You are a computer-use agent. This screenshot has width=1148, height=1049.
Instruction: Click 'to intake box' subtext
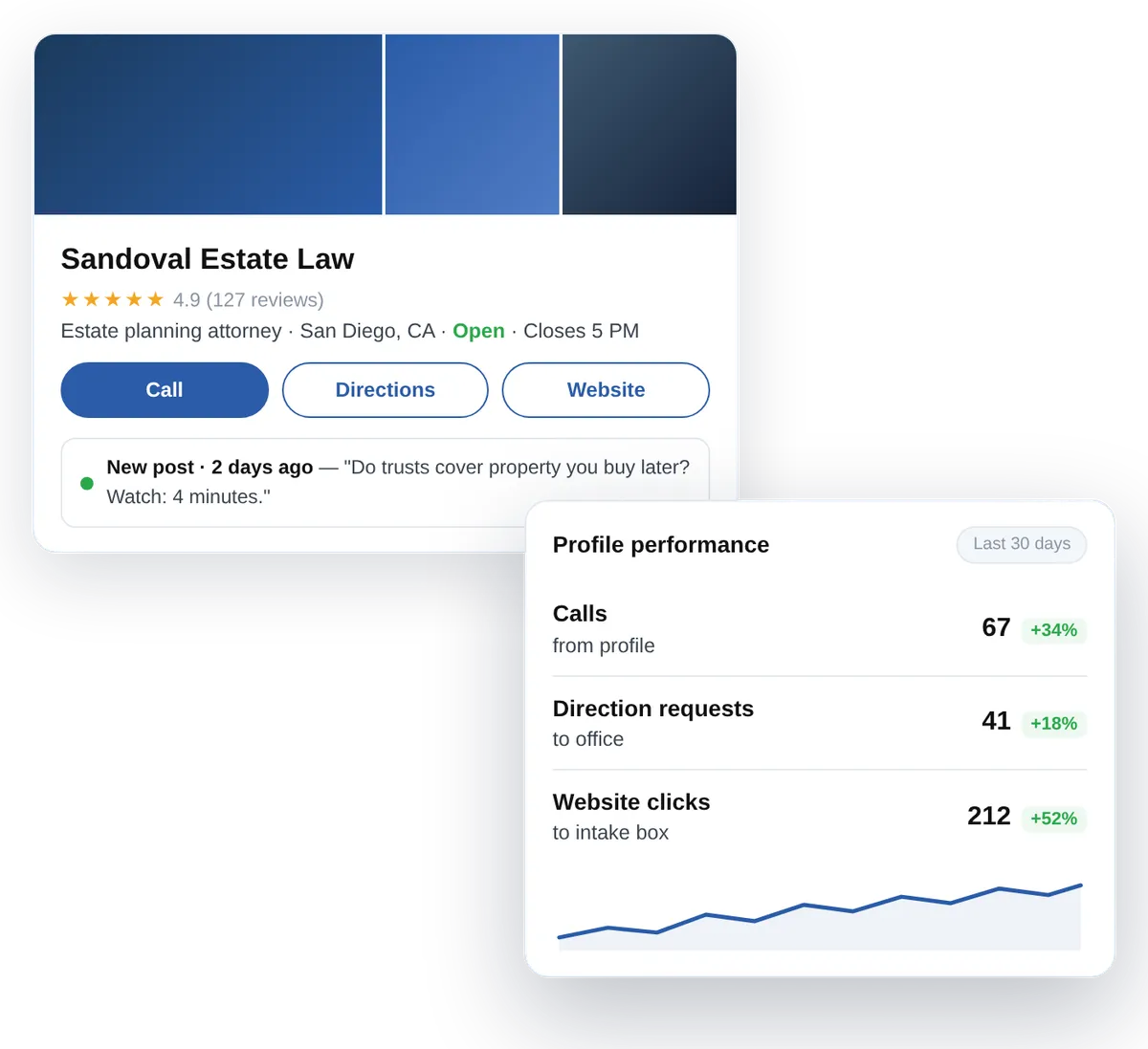[610, 833]
